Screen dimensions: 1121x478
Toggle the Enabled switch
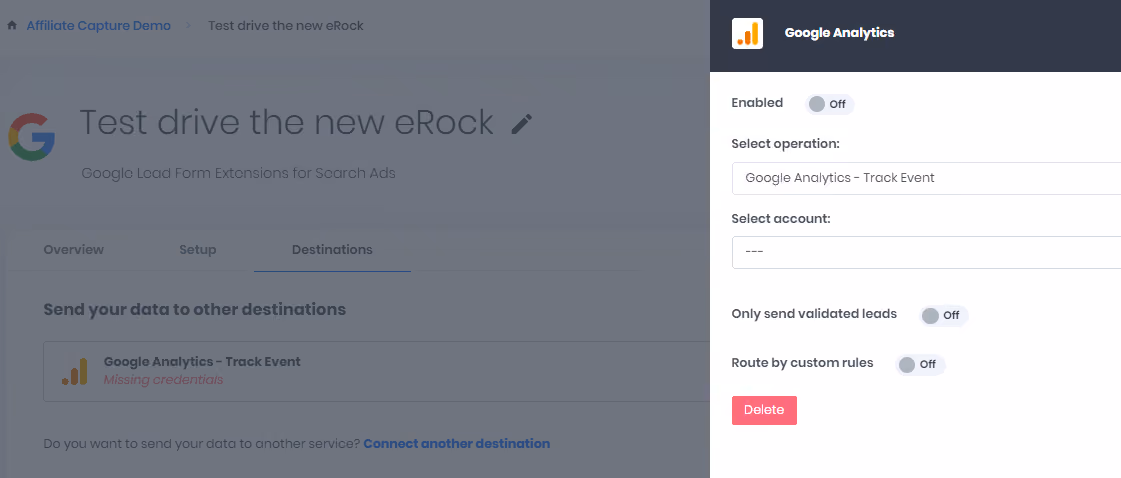[829, 104]
